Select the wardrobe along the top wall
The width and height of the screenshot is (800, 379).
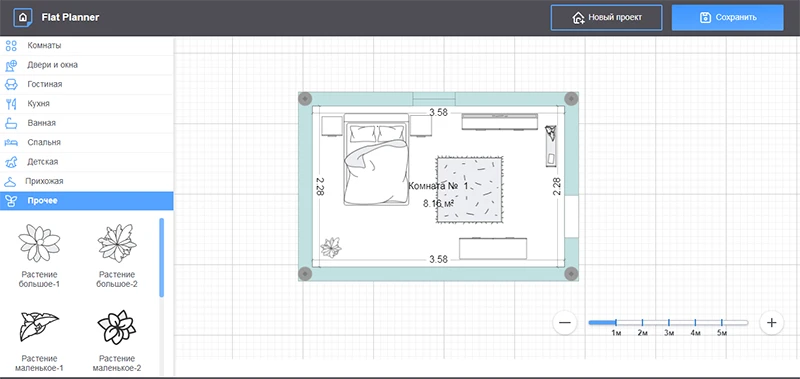[500, 122]
